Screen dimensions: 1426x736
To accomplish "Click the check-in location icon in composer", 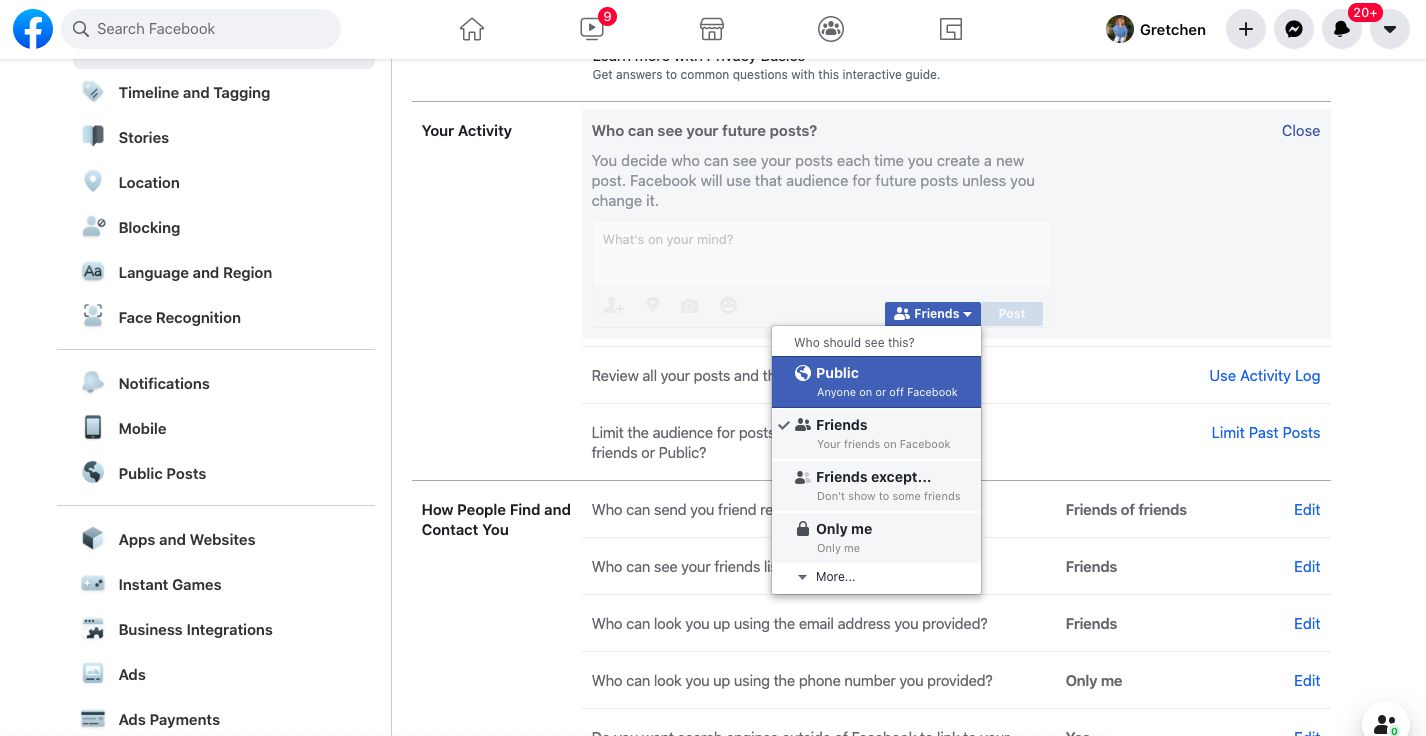I will (x=652, y=305).
